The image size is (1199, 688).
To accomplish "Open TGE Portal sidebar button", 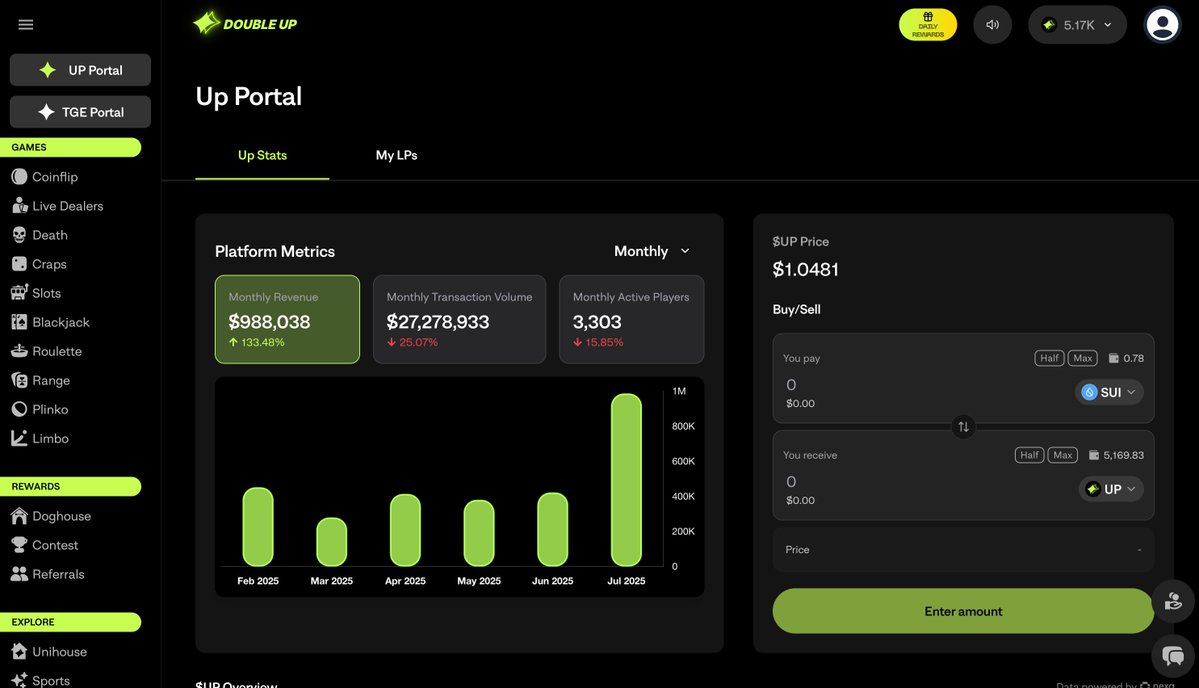I will coord(80,112).
